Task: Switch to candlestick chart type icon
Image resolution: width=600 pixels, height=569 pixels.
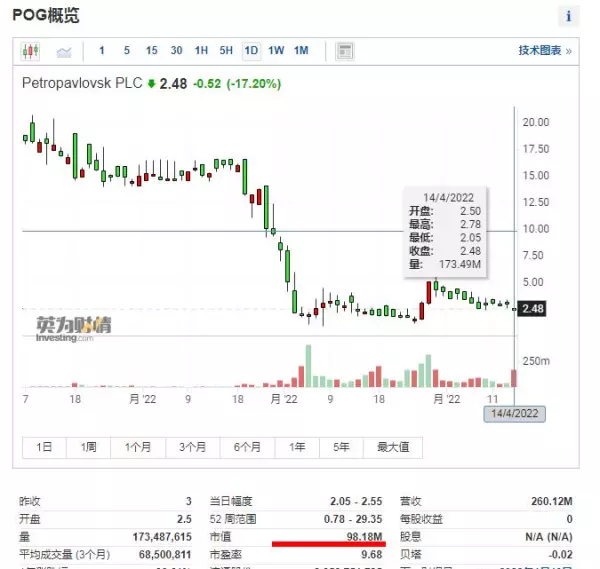Action: pos(31,51)
